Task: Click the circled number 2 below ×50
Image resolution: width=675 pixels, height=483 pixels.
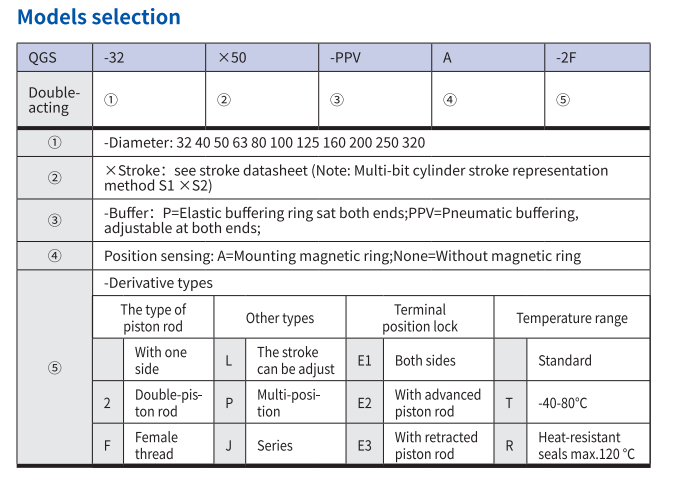Action: [x=224, y=100]
